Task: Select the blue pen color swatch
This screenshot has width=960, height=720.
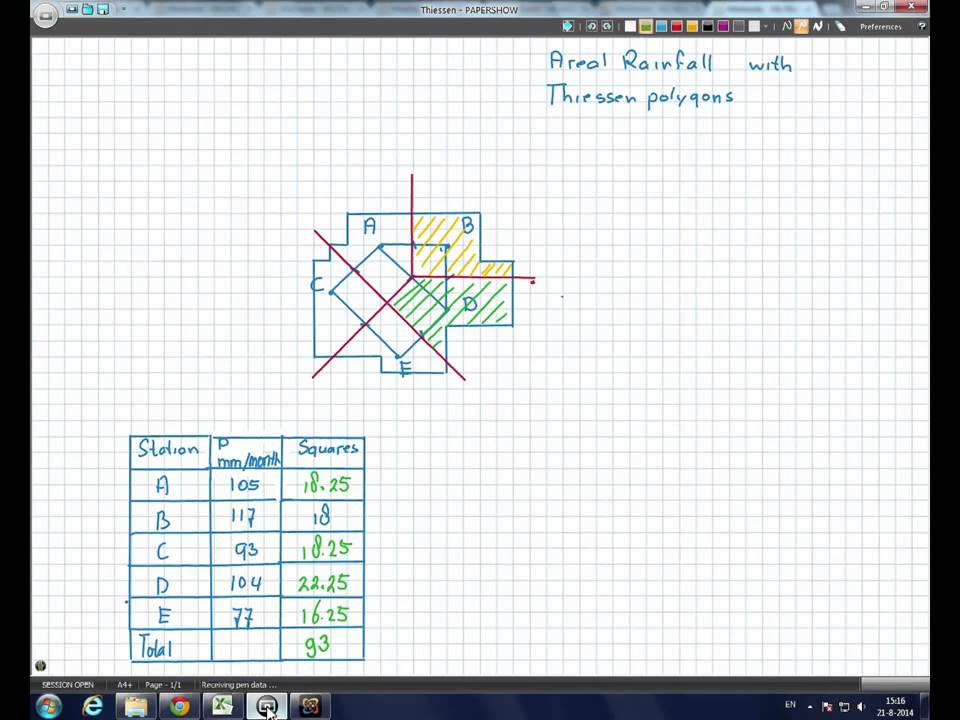Action: tap(661, 26)
